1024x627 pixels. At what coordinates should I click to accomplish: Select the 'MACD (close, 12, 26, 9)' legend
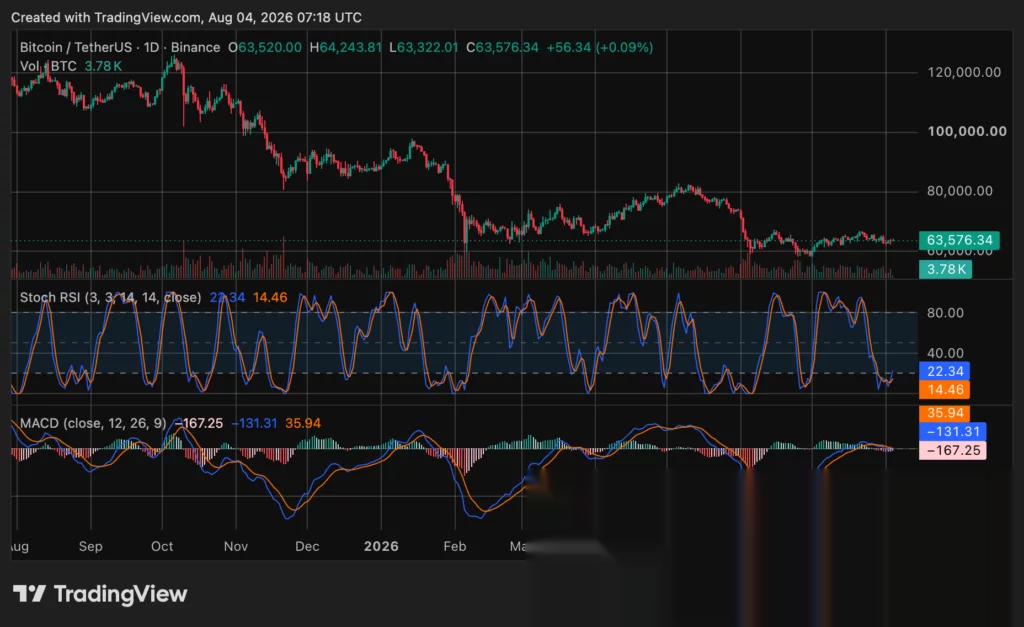coord(93,423)
